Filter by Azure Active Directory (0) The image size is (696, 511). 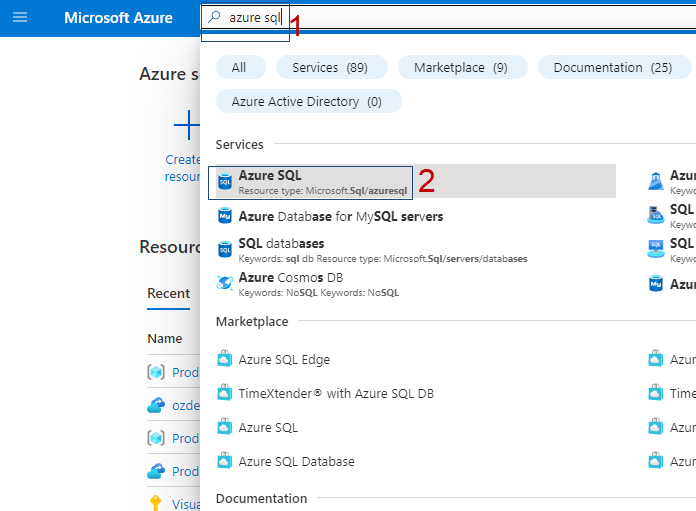(x=308, y=101)
